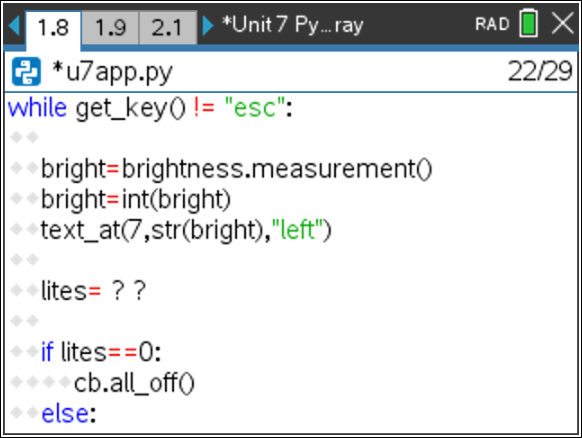Switch to page tab 1.9
582x438 pixels.
[110, 27]
